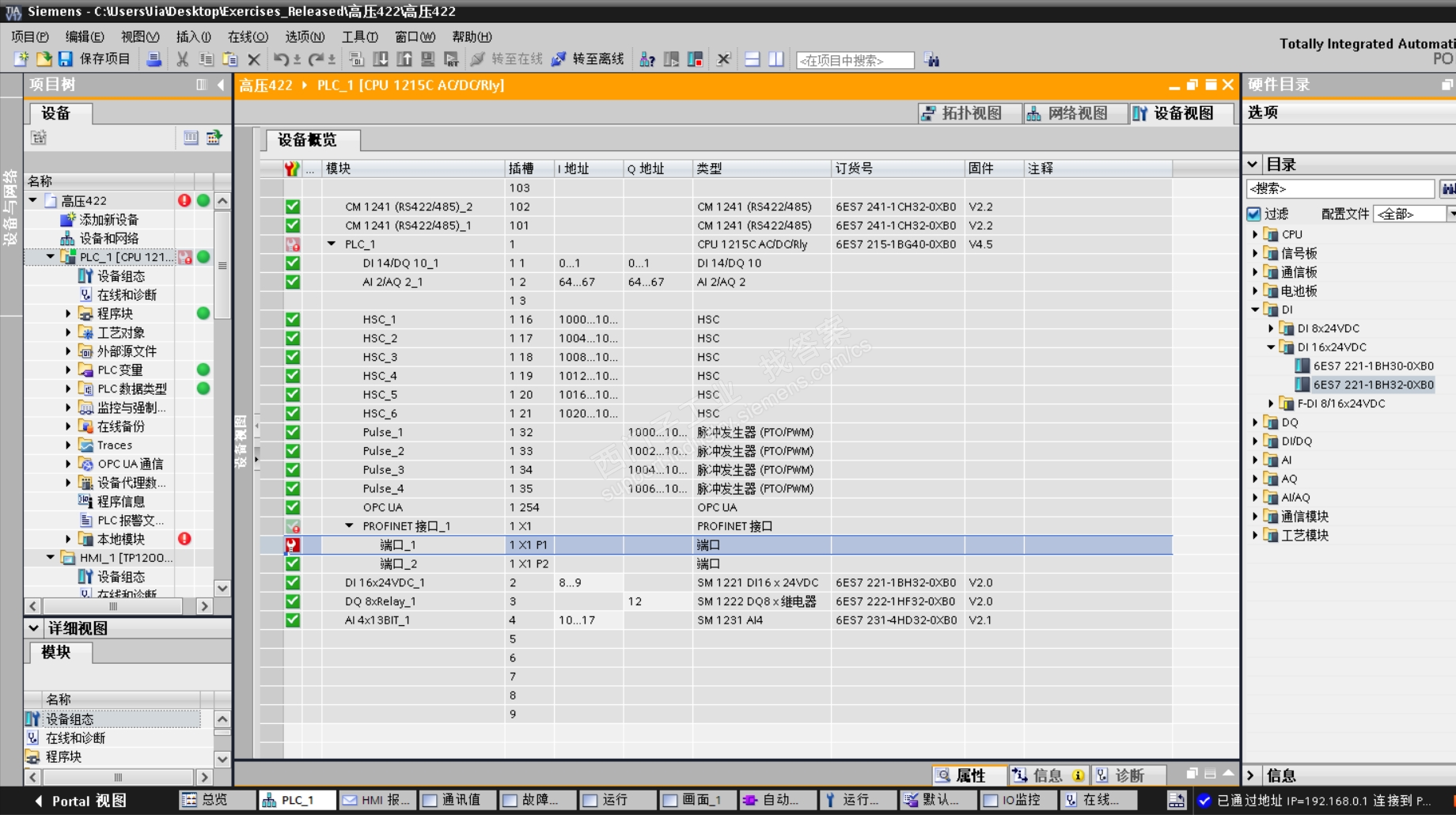Open the 项目 menu
The width and height of the screenshot is (1456, 815).
30,36
